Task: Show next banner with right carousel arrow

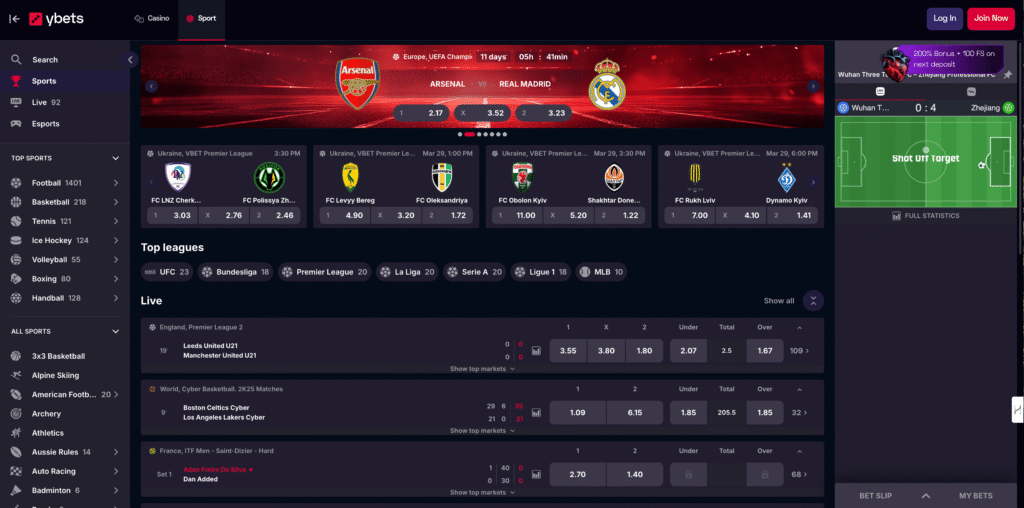Action: (813, 86)
